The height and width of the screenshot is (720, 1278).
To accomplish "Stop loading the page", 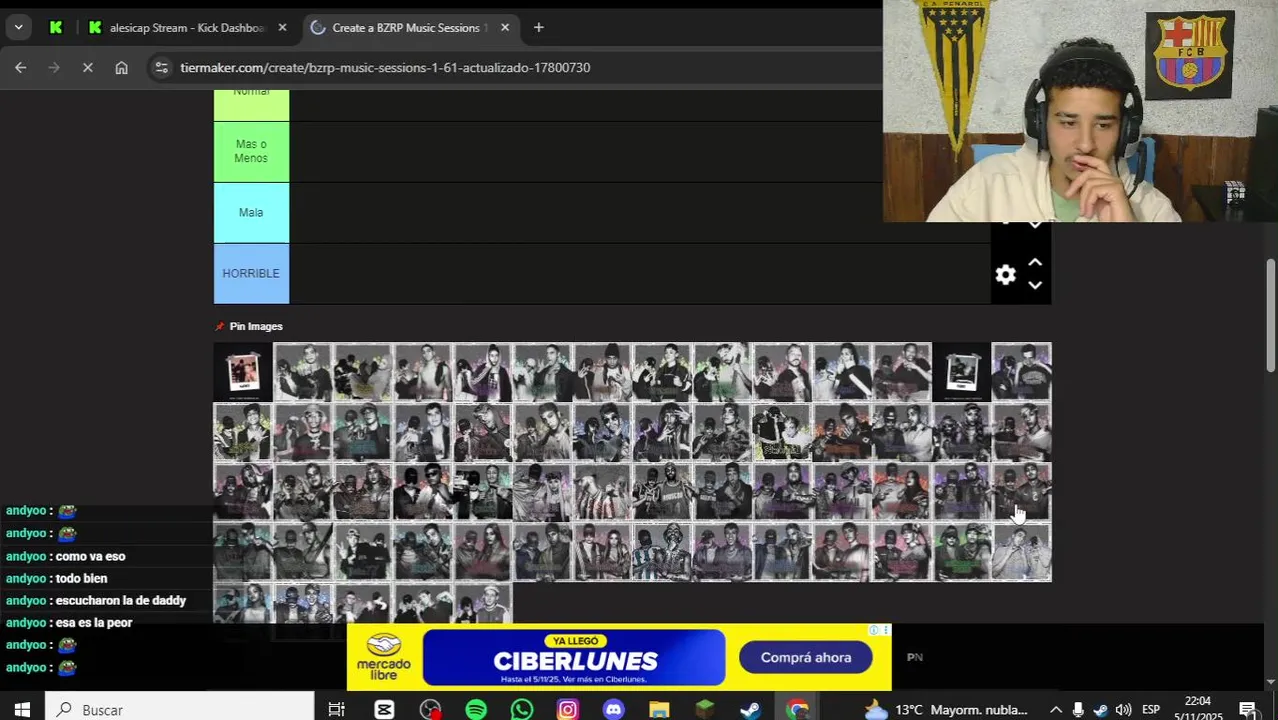I will (87, 67).
